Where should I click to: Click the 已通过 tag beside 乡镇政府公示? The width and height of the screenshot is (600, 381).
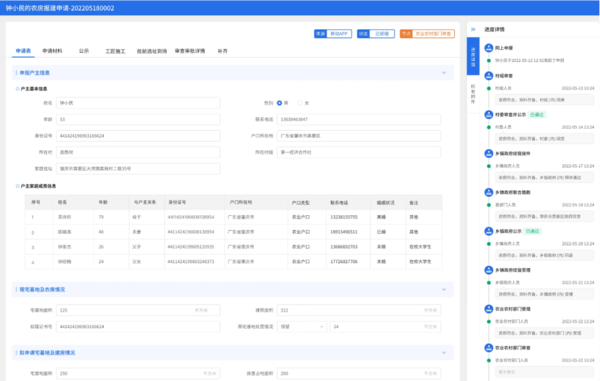(x=532, y=231)
